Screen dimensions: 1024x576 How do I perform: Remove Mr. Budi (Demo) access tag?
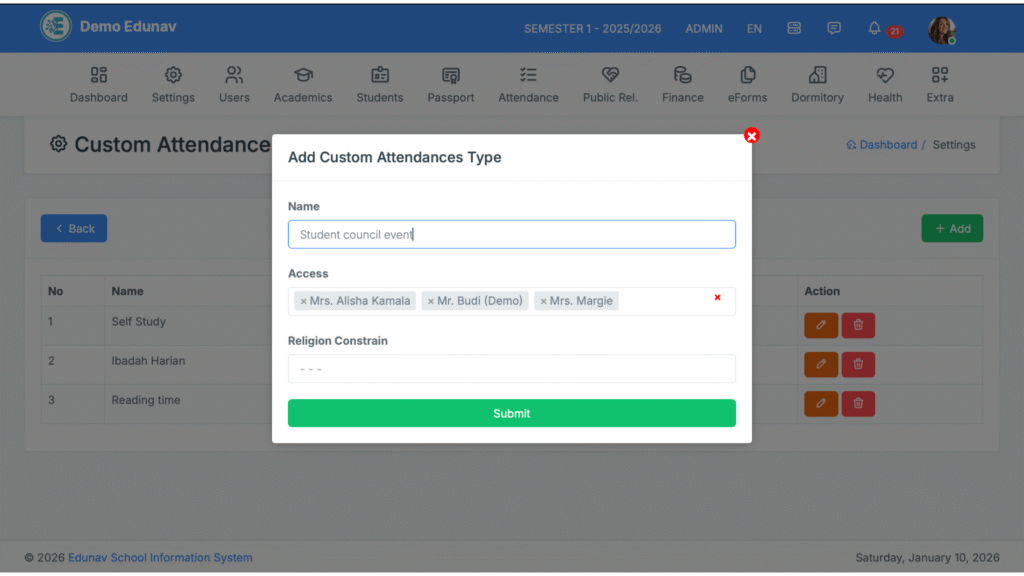(x=431, y=301)
